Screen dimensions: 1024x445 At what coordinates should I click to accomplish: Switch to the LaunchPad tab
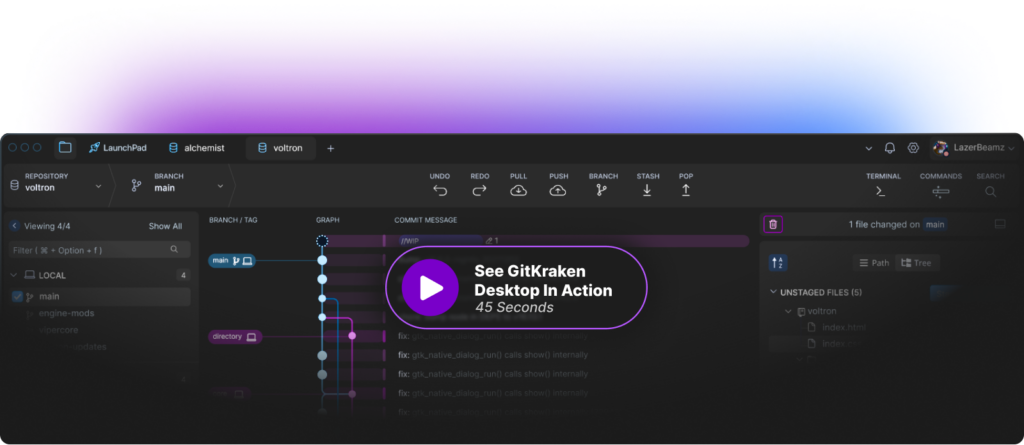tap(118, 148)
